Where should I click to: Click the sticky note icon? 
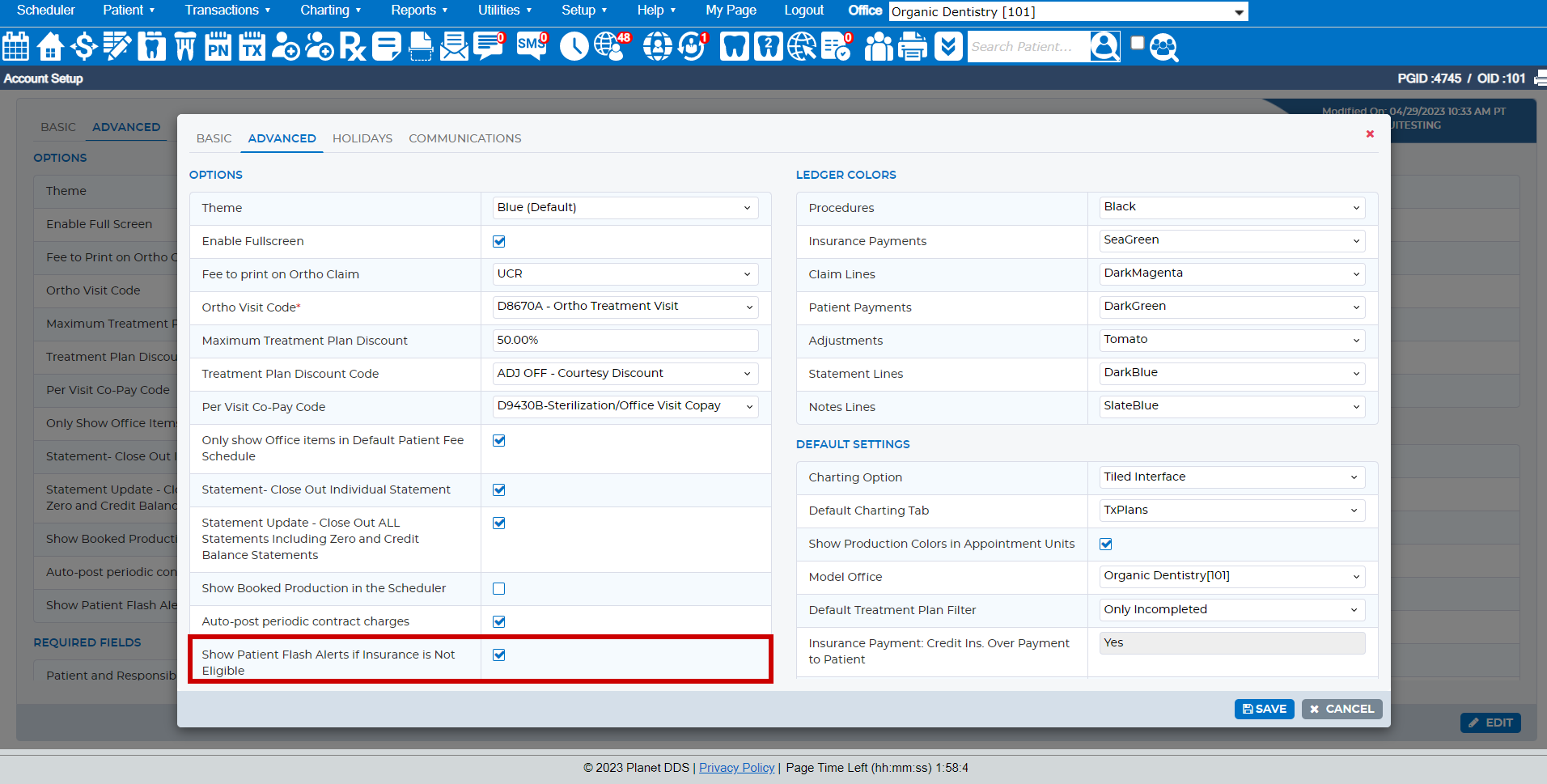(x=386, y=46)
